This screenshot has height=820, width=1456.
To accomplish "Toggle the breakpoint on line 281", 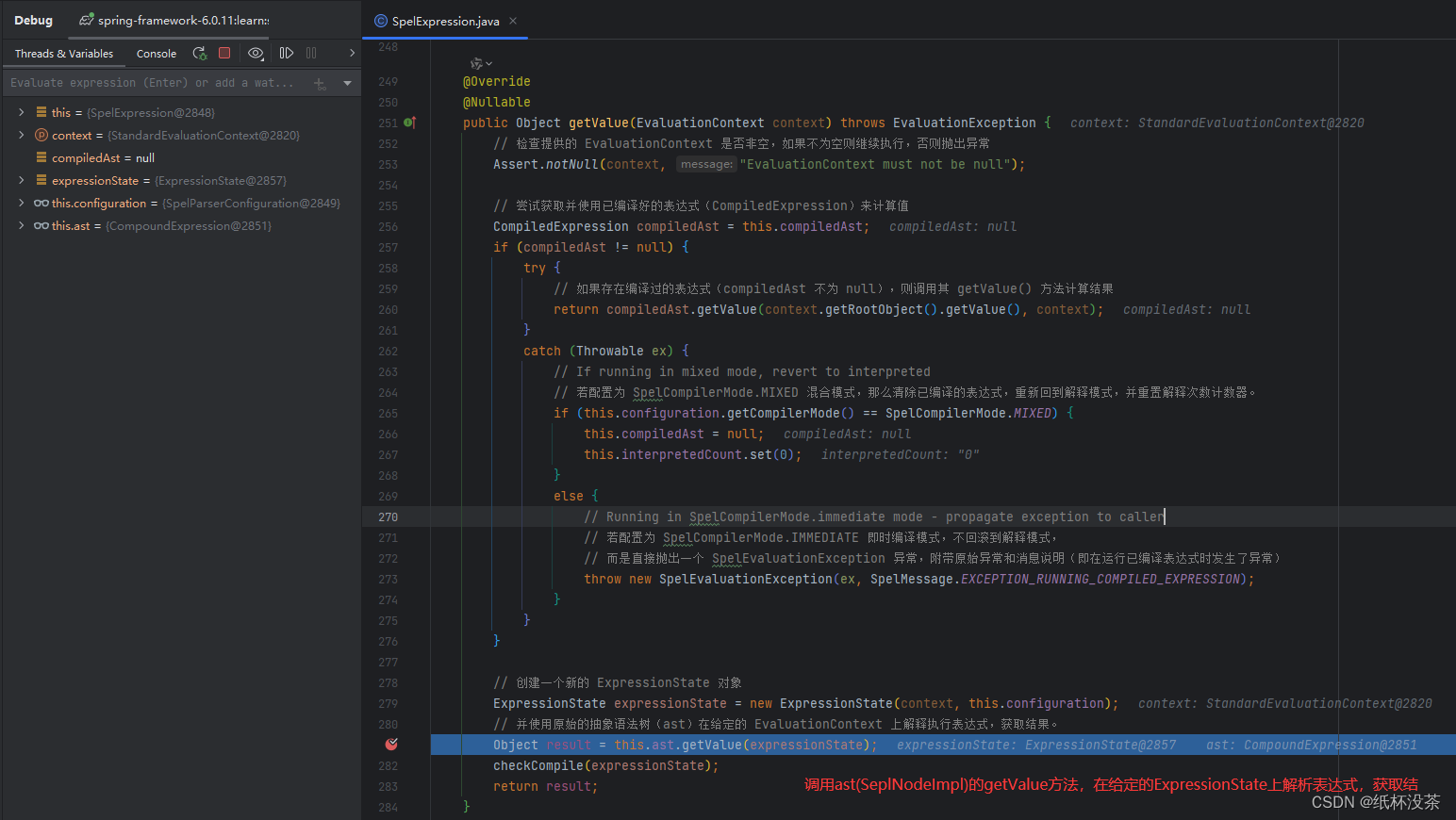I will (x=391, y=745).
